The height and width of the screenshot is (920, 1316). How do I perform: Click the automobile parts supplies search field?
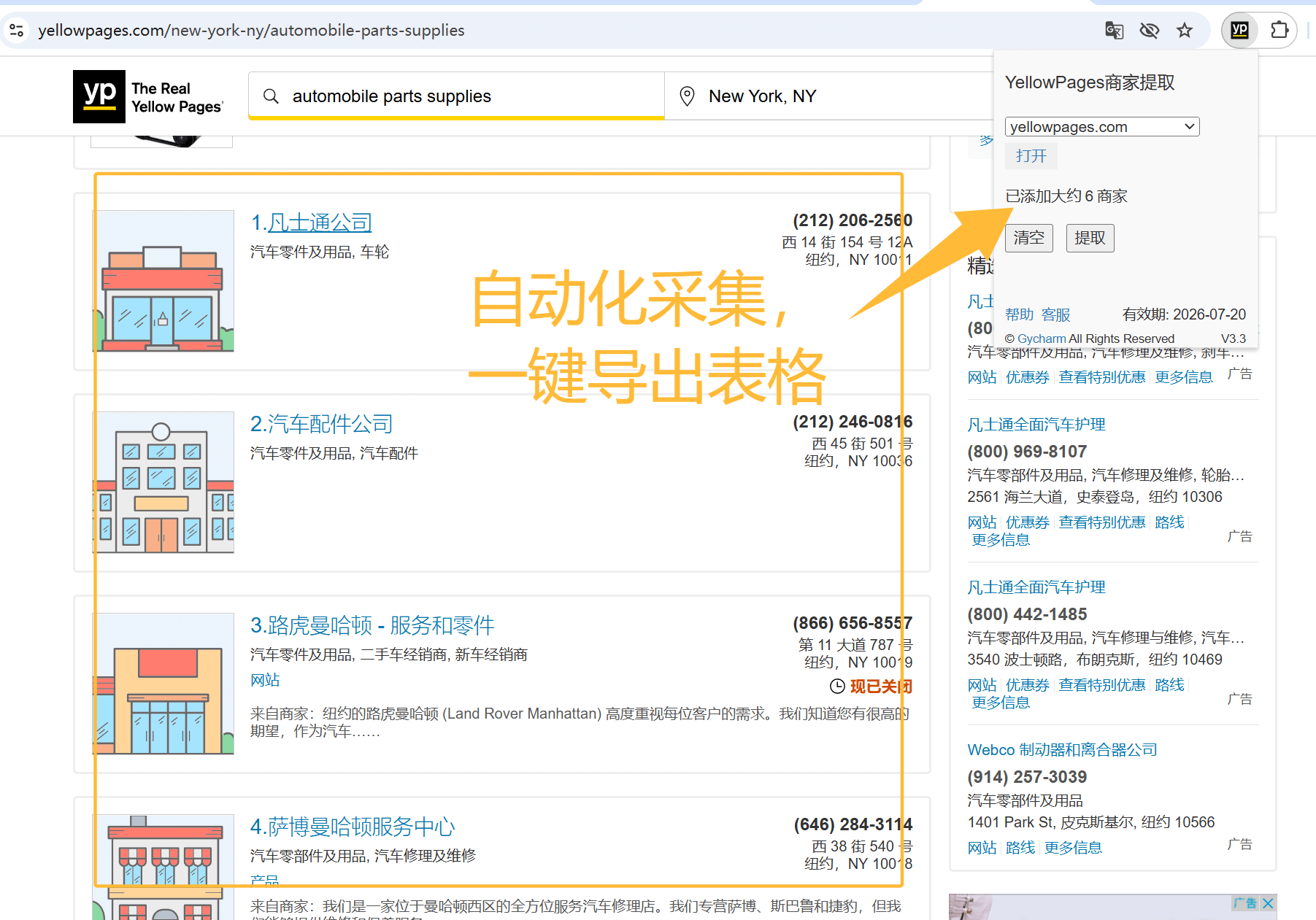[x=456, y=96]
